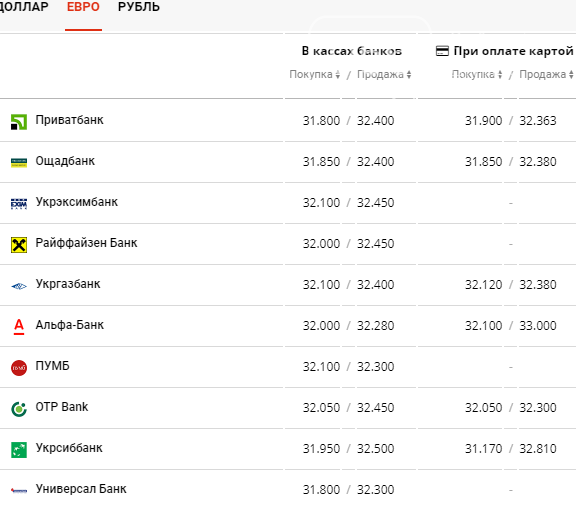Click the green Privatbank logo icon
Image resolution: width=576 pixels, height=509 pixels.
click(19, 122)
